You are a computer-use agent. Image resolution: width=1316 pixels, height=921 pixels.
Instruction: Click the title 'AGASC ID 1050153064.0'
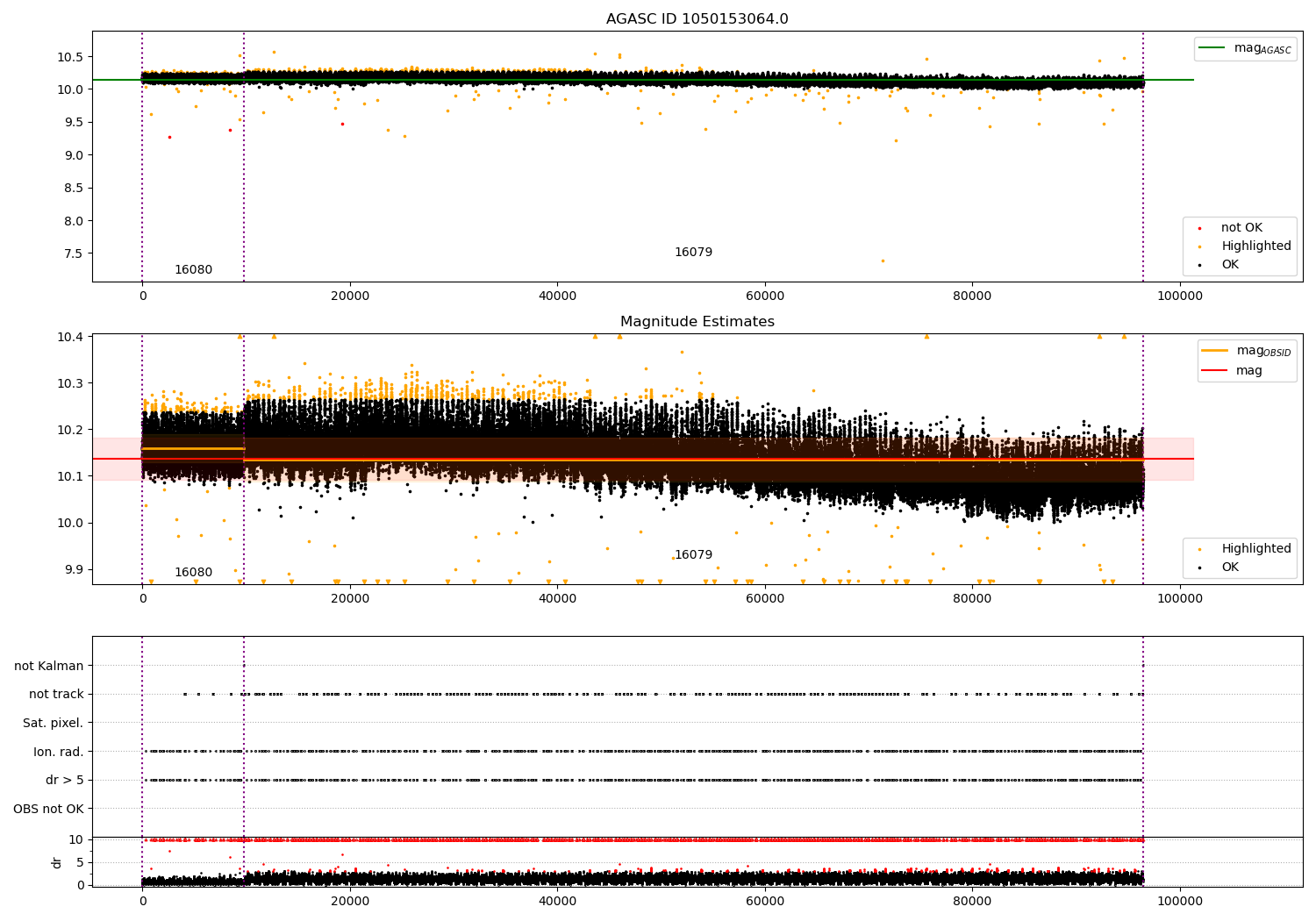click(x=697, y=19)
